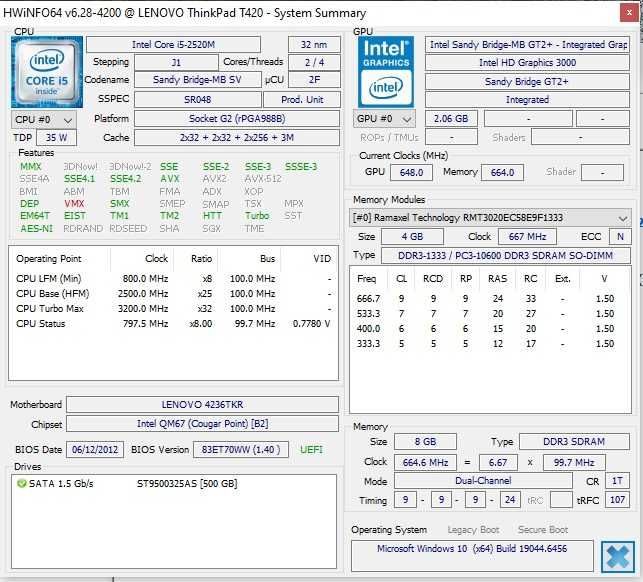Click the CPU Status operating point row
Image resolution: width=643 pixels, height=582 pixels.
pyautogui.click(x=173, y=324)
